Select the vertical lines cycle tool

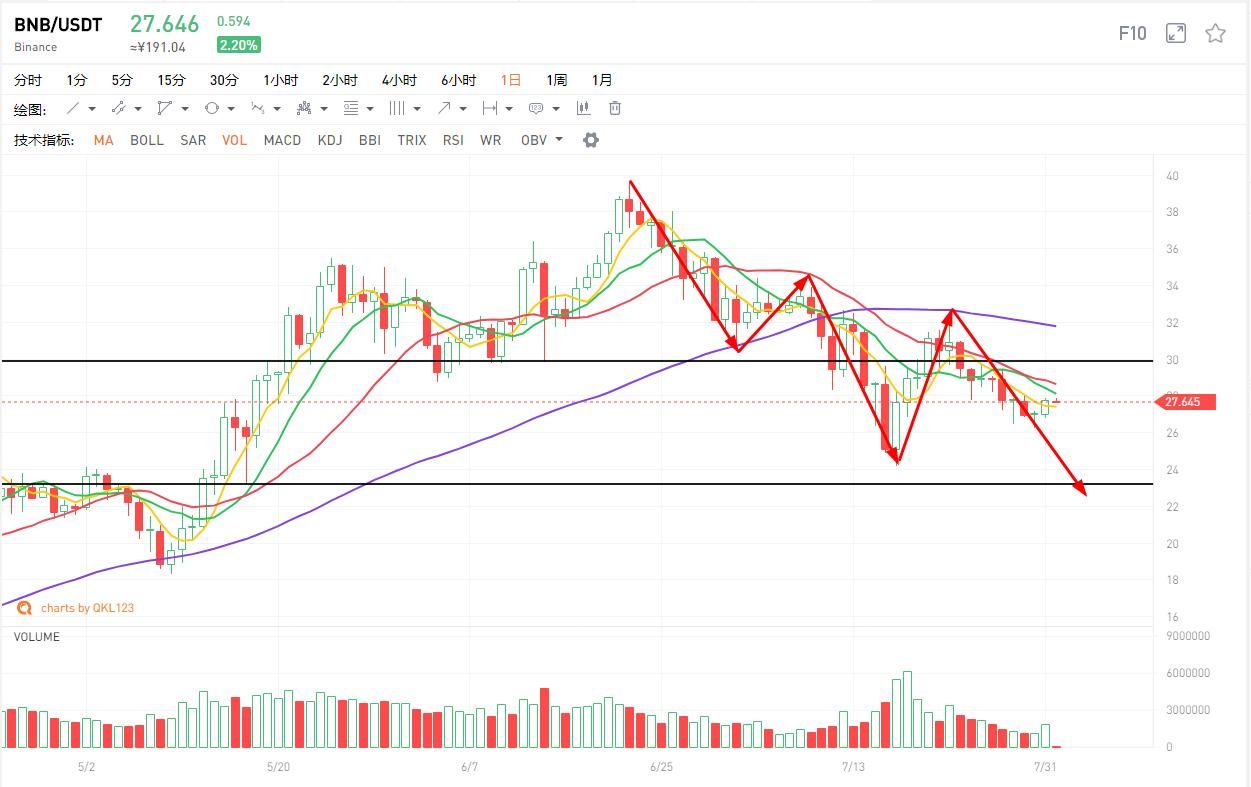(397, 108)
